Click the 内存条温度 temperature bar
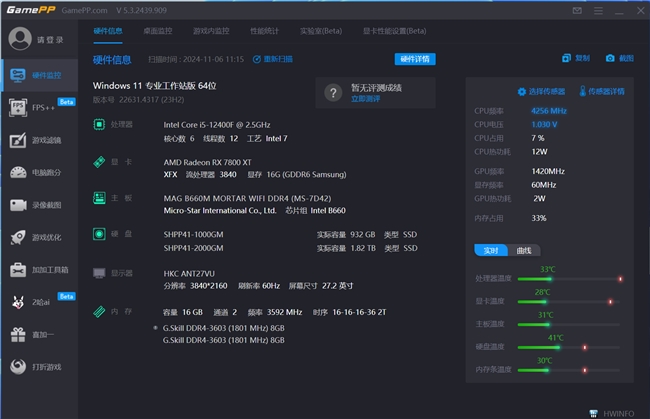This screenshot has height=419, width=650. 569,370
